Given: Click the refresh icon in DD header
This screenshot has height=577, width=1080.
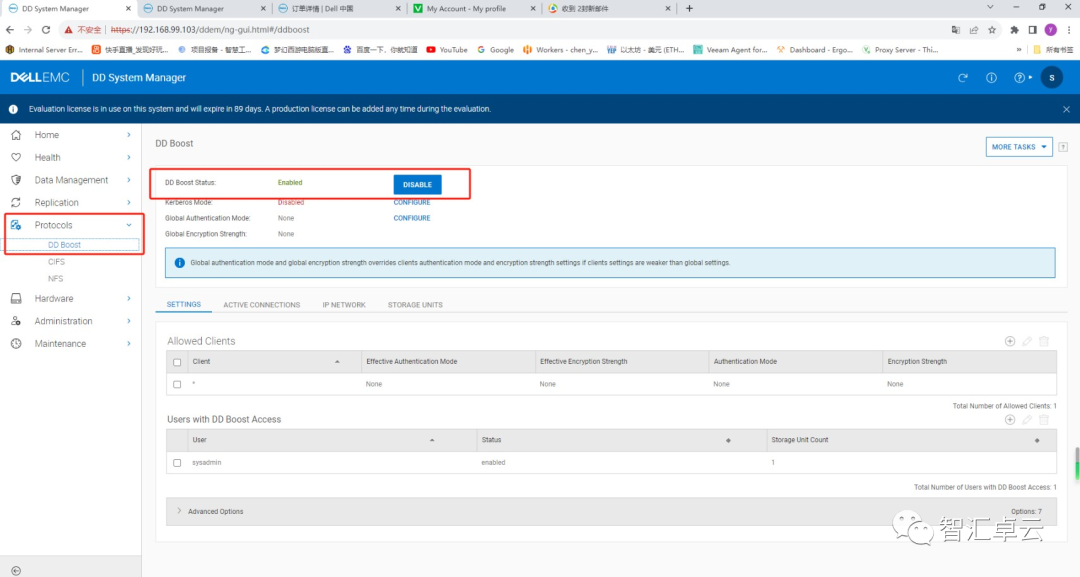Looking at the screenshot, I should point(963,78).
